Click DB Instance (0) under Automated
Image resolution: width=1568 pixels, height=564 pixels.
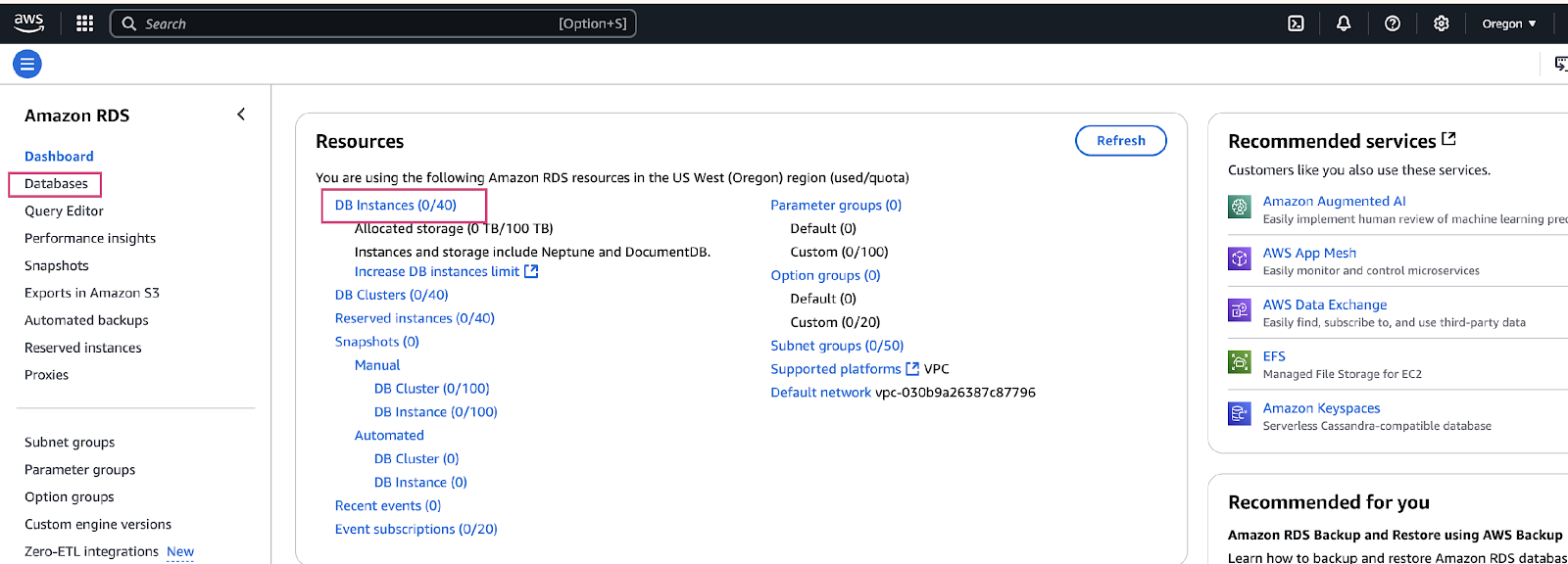(420, 483)
